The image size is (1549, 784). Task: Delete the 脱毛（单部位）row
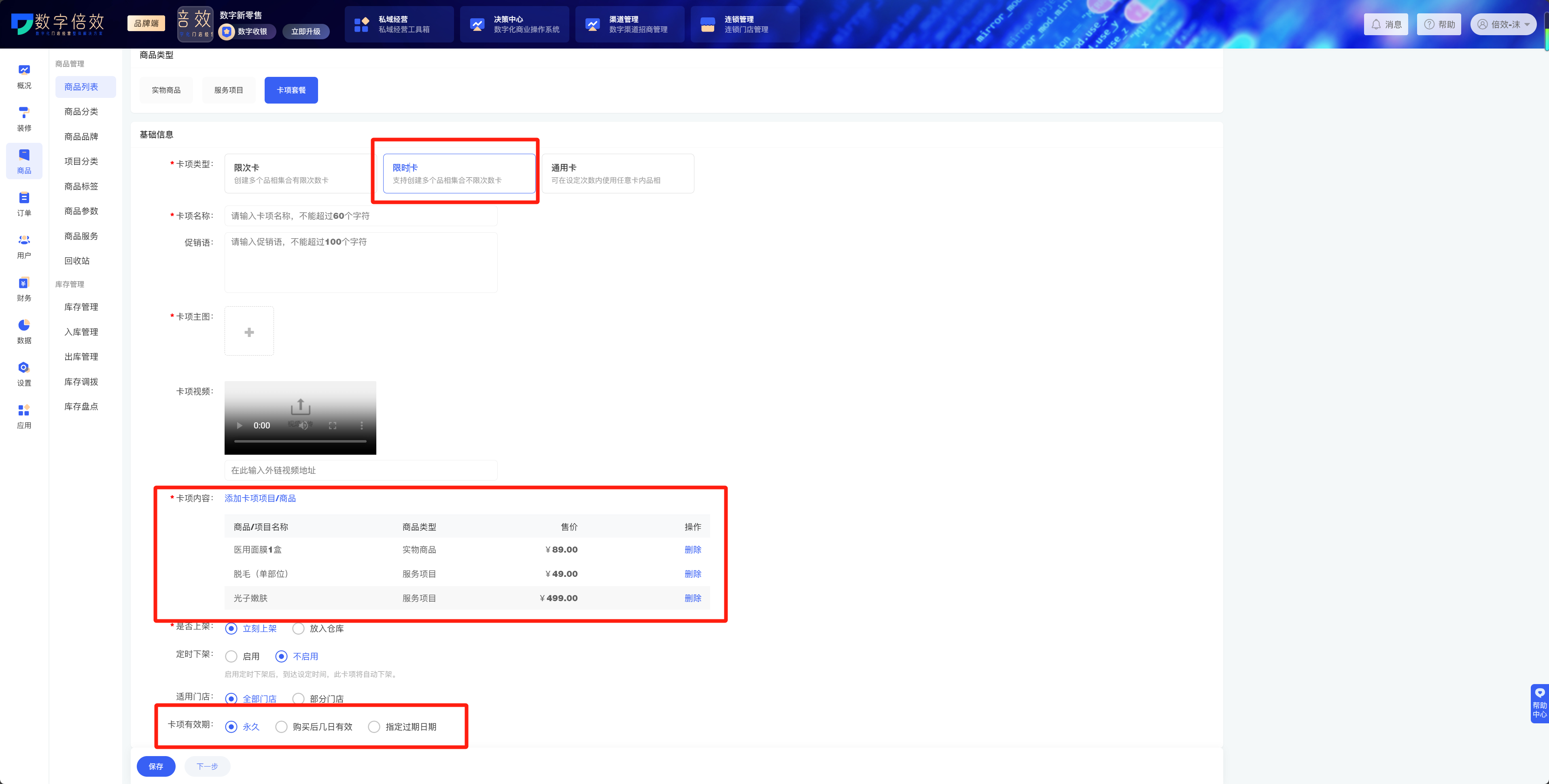(x=693, y=574)
